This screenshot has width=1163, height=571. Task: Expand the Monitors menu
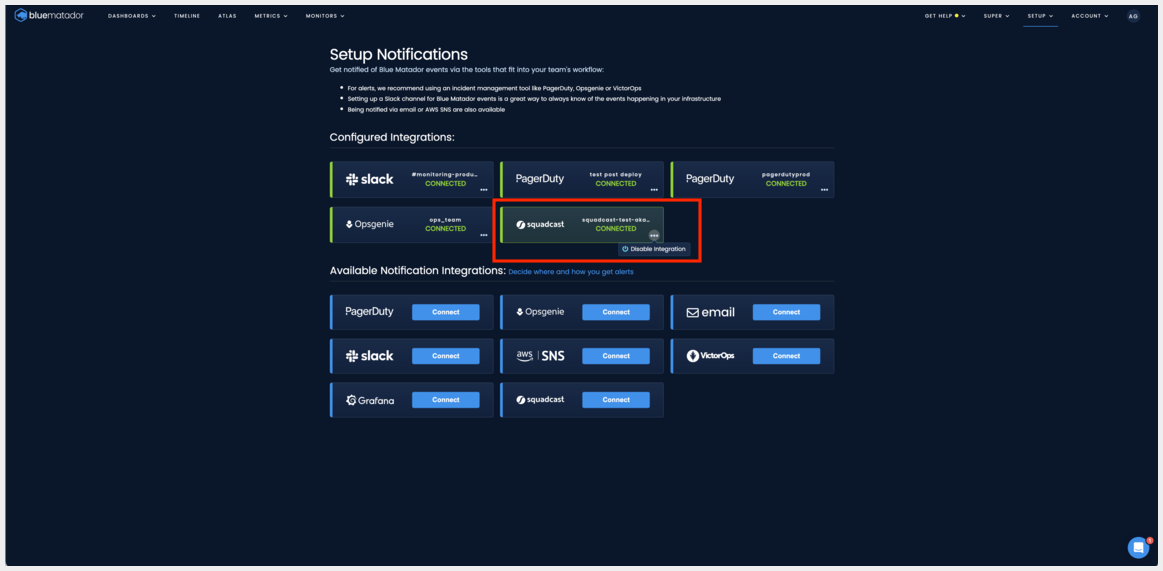(325, 16)
